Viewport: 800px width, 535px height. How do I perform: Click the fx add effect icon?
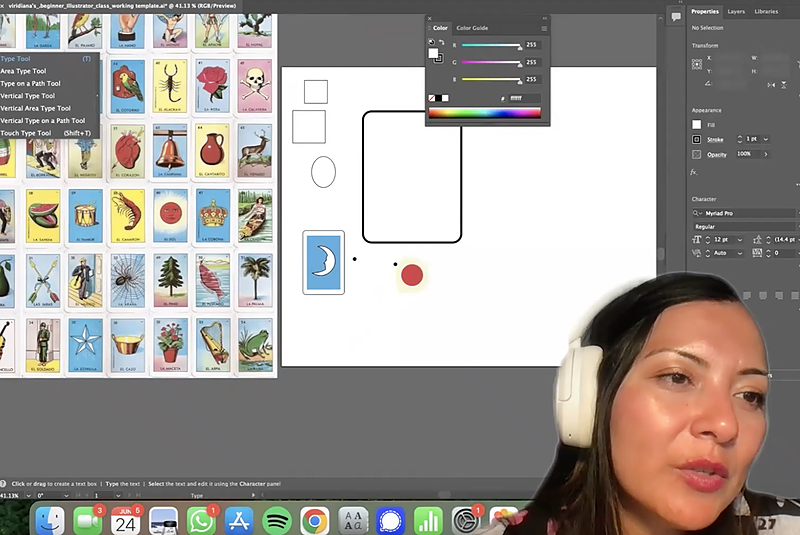pos(693,172)
